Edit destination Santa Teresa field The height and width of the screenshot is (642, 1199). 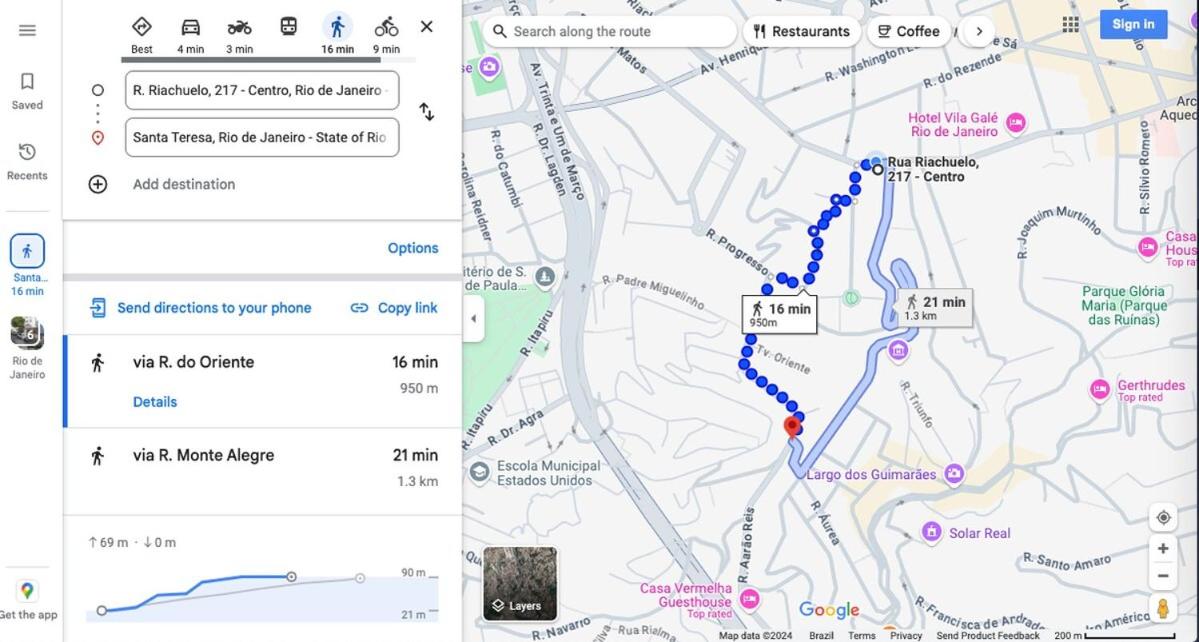[262, 138]
